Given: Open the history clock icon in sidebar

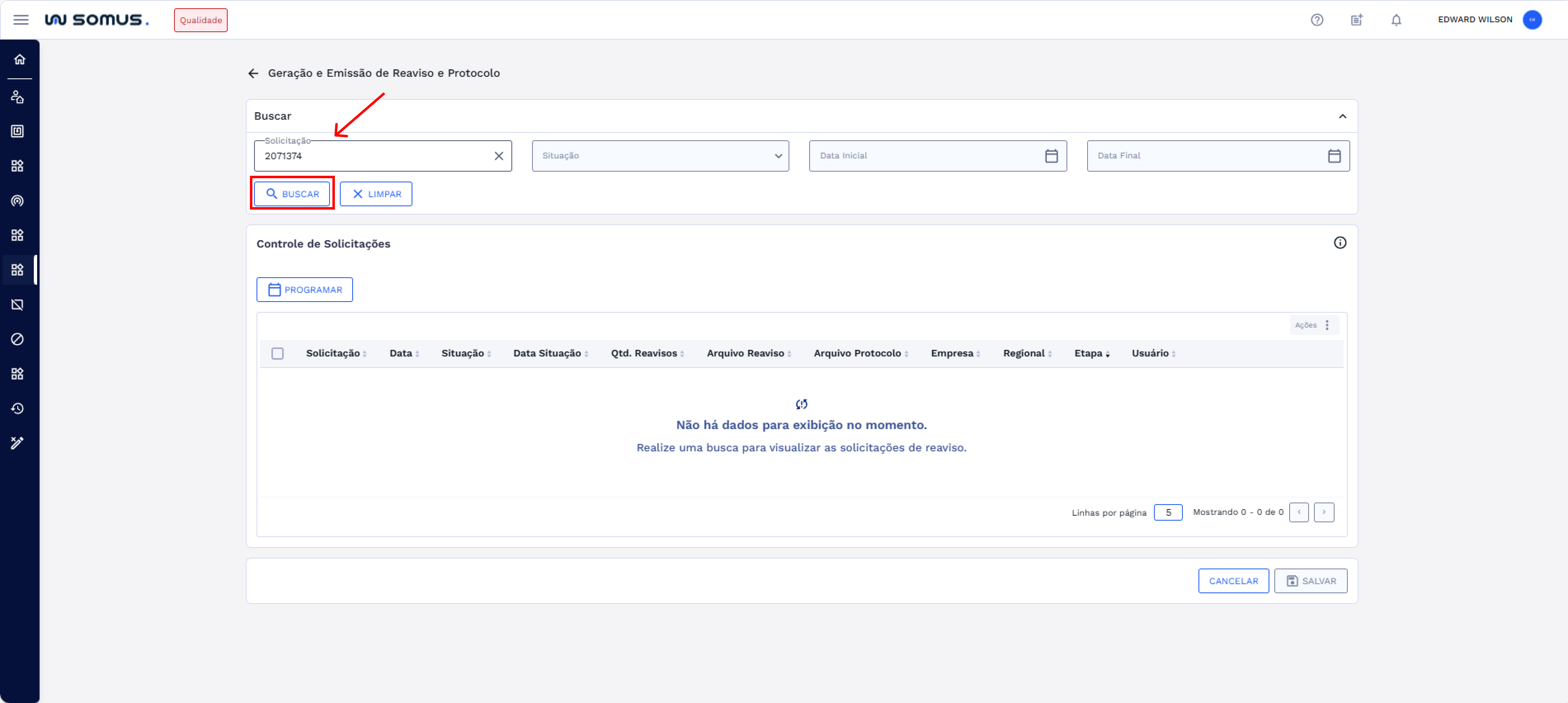Looking at the screenshot, I should click(x=18, y=408).
